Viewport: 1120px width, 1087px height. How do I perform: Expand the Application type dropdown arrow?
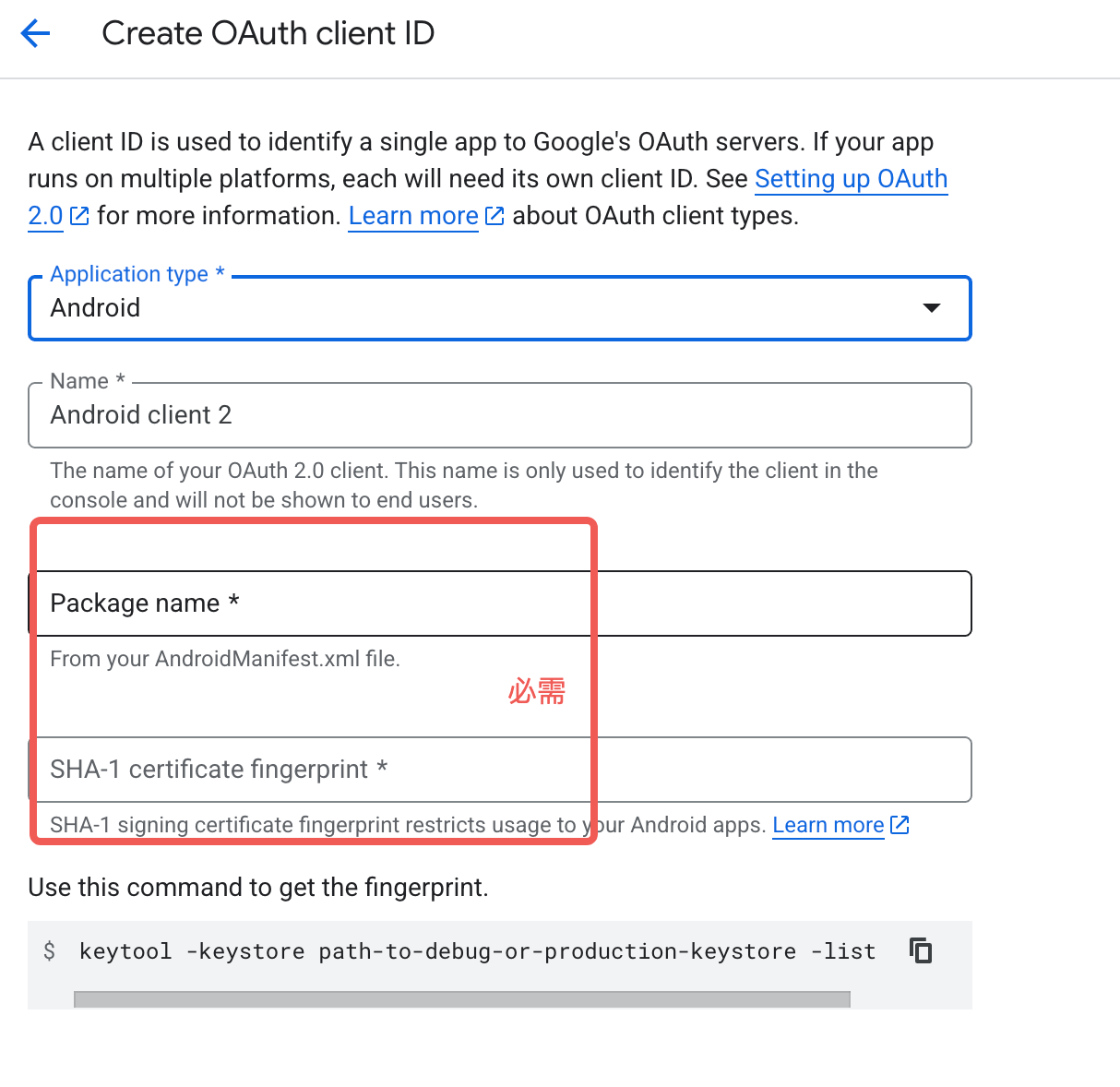(x=932, y=308)
